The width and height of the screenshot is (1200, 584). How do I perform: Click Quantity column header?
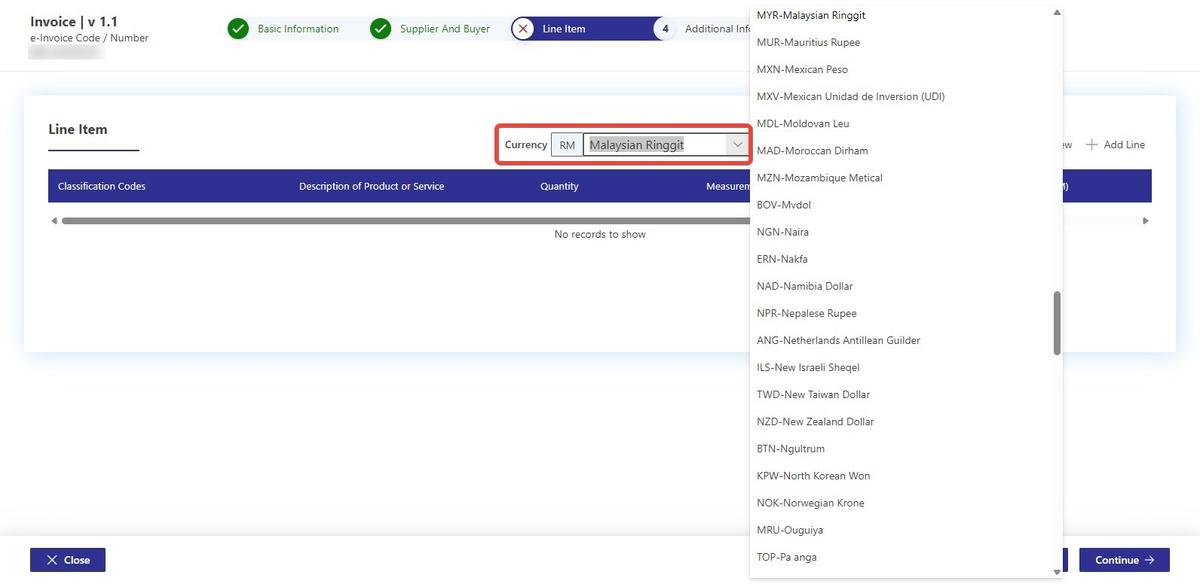560,186
